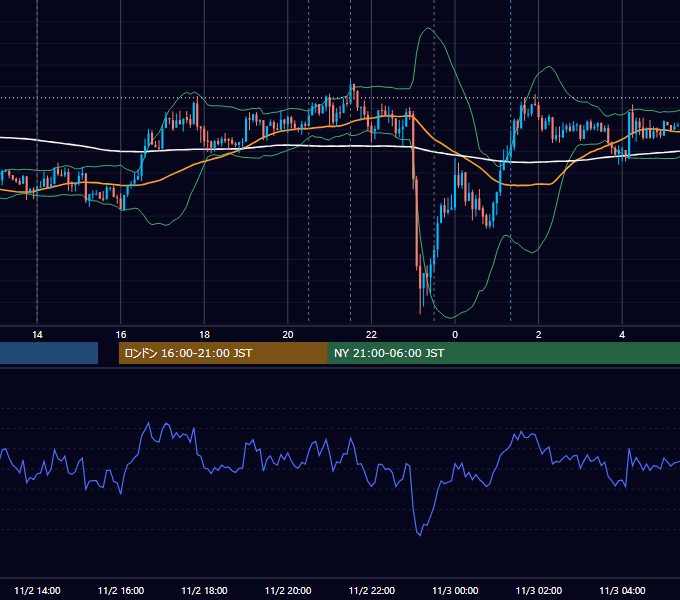Click the 11/2 14:00 date label
The width and height of the screenshot is (680, 600).
click(x=37, y=590)
